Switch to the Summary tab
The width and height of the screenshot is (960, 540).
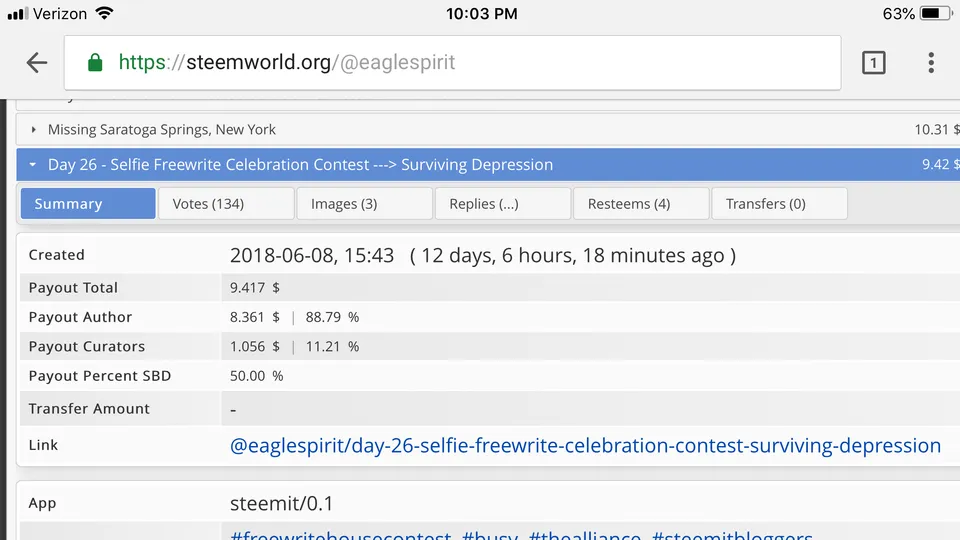point(88,204)
